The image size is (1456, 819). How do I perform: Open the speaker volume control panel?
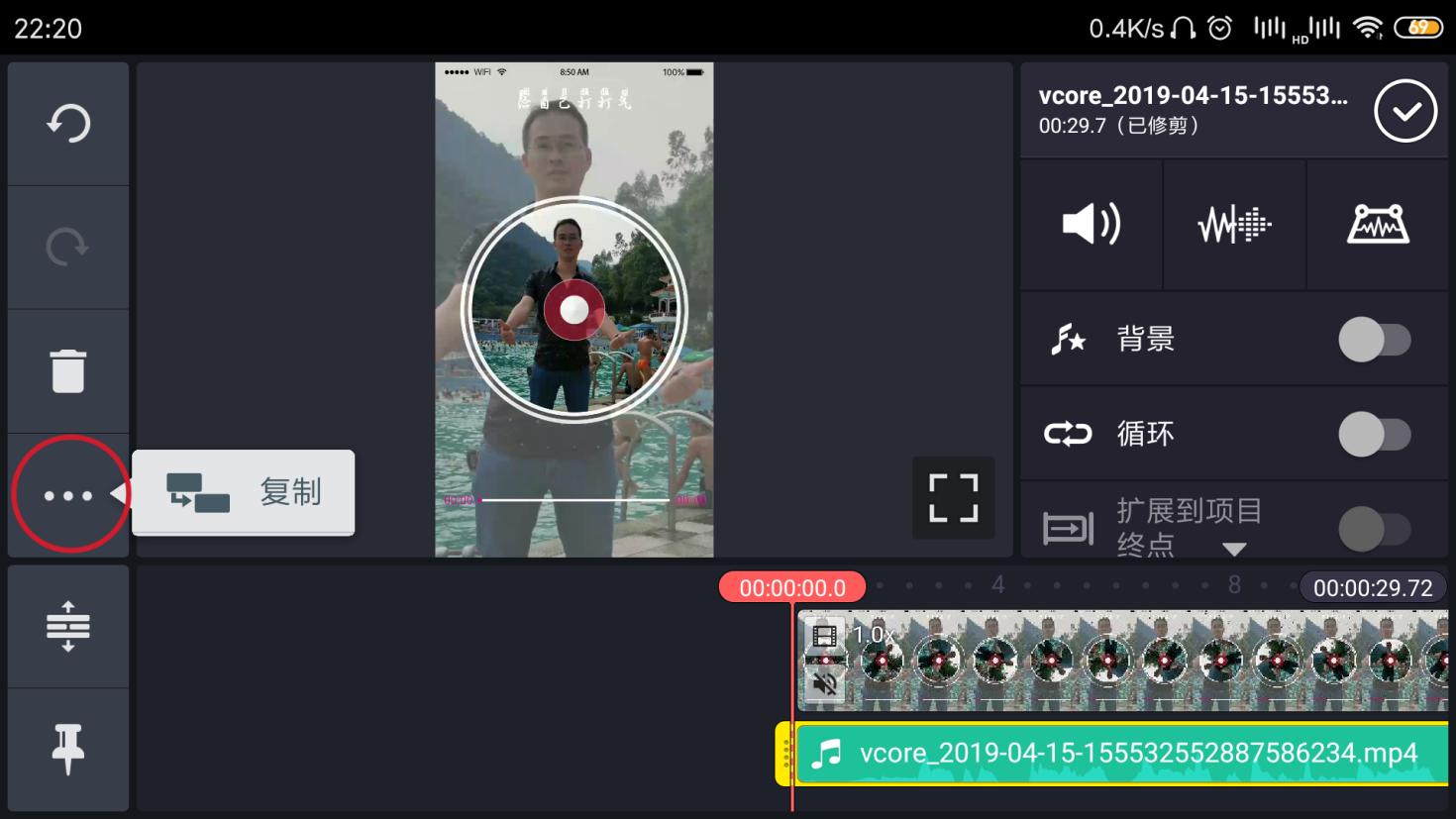1090,224
